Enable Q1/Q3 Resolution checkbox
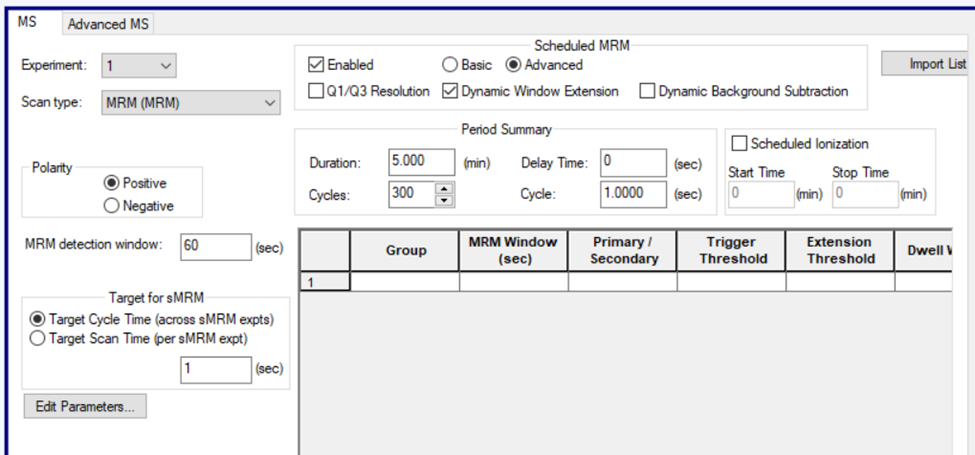Image resolution: width=975 pixels, height=455 pixels. pyautogui.click(x=316, y=91)
